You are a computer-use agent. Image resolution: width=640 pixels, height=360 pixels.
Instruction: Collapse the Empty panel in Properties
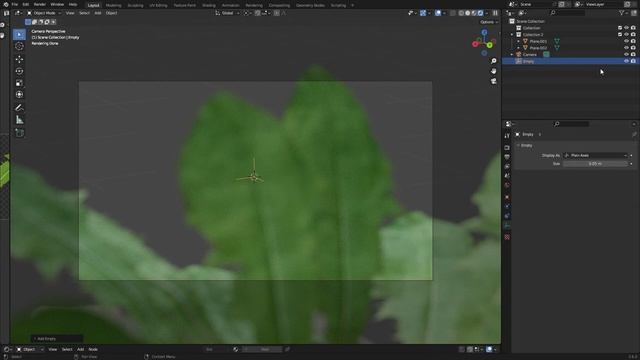(x=518, y=145)
